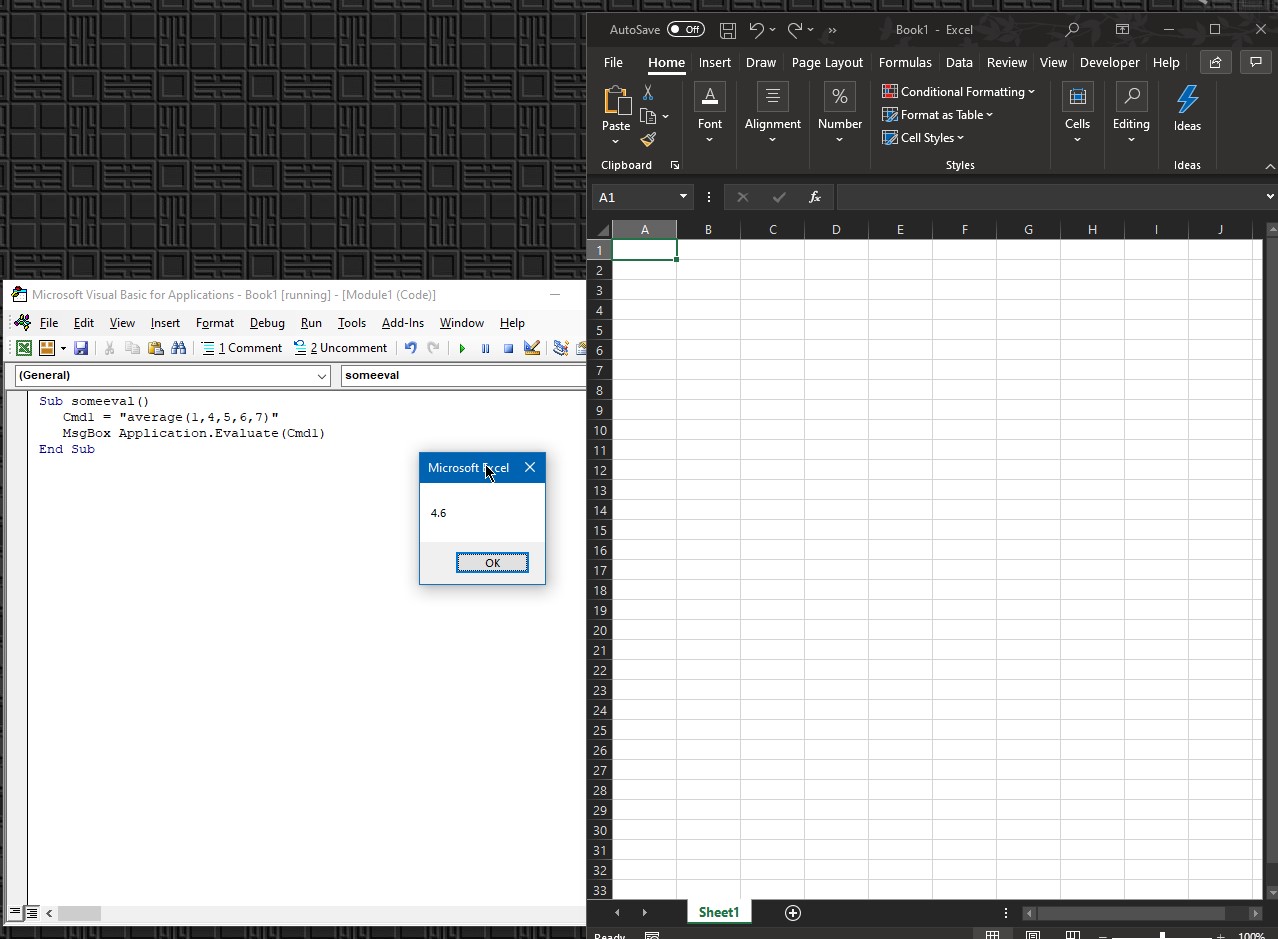Open the (General) object dropdown

[322, 376]
